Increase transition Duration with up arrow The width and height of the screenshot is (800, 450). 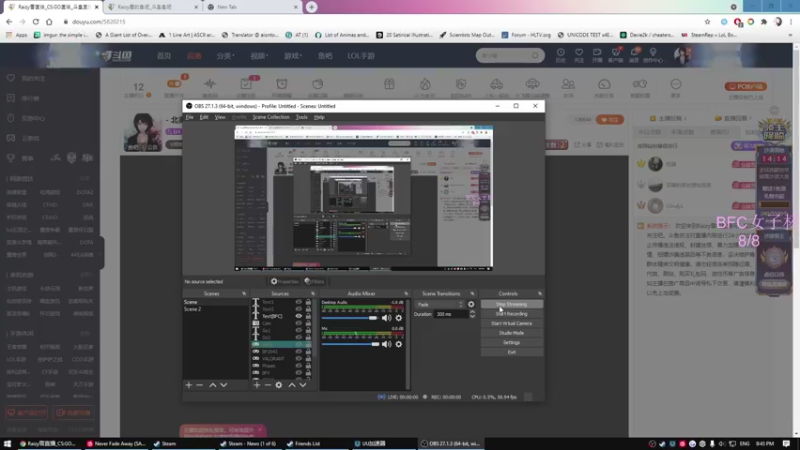472,312
